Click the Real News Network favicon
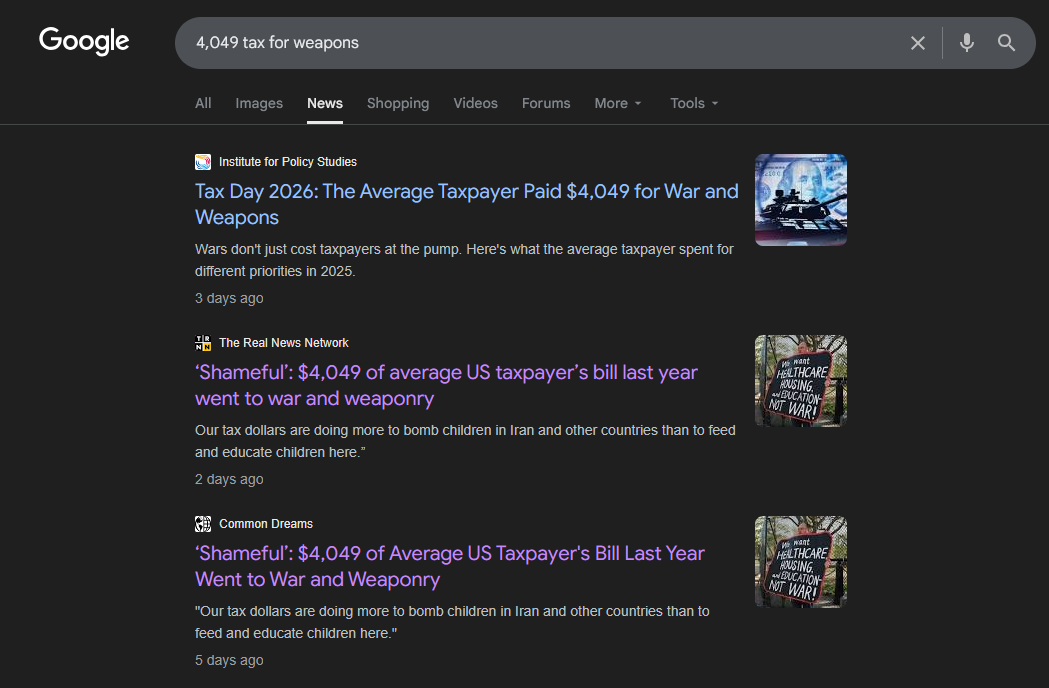 pos(203,343)
